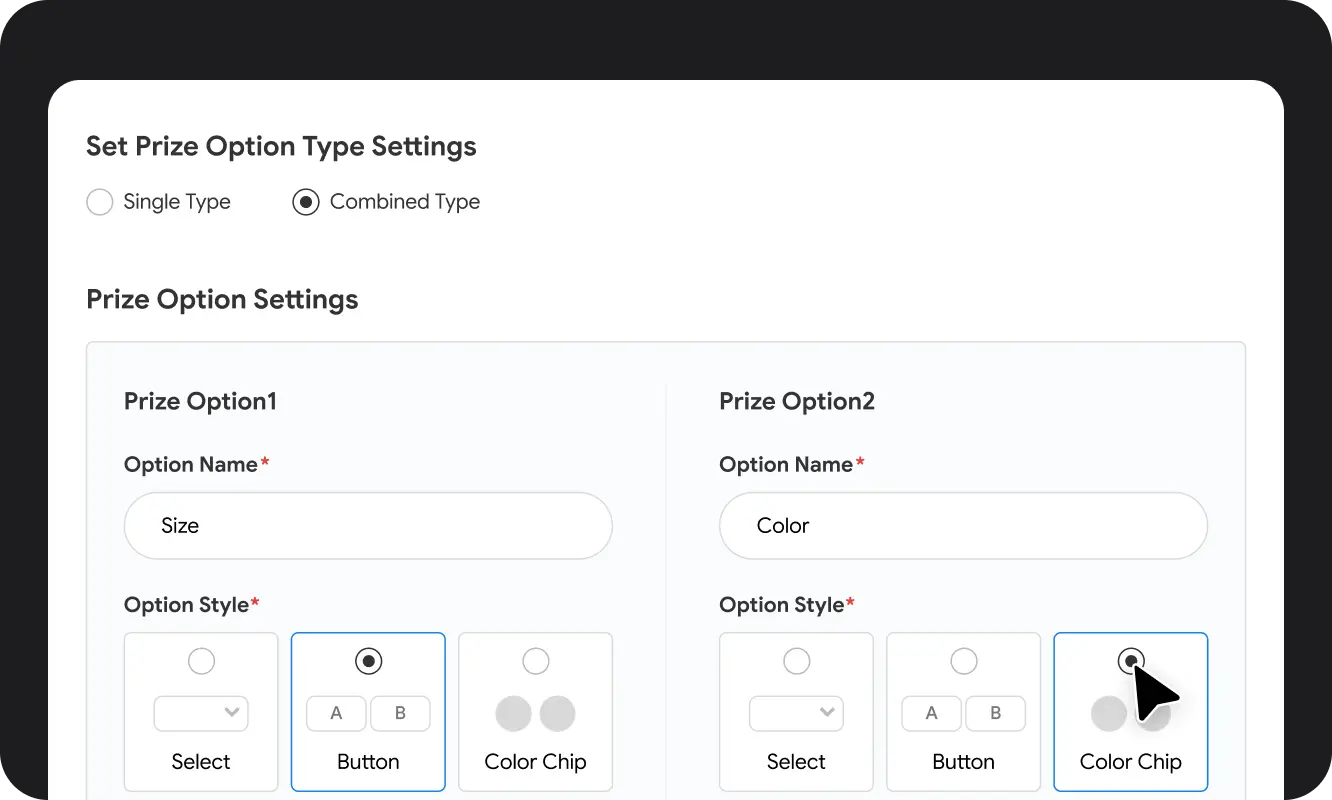Click the Prize Option1 heading

pyautogui.click(x=200, y=402)
